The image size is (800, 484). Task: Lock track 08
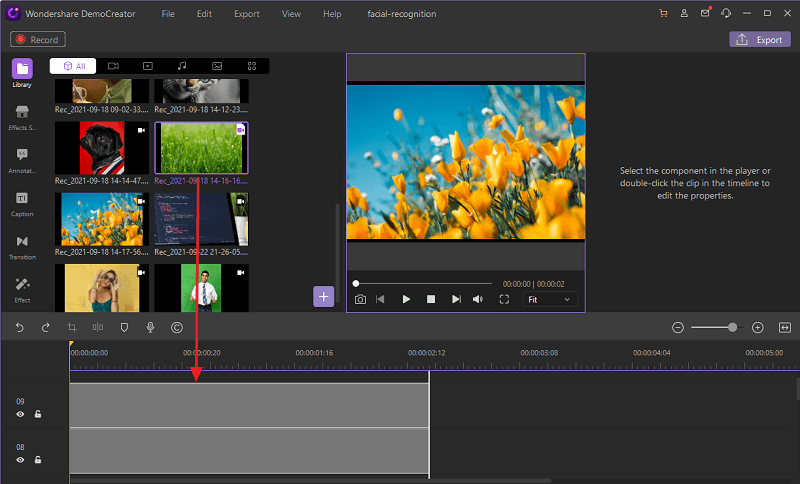tap(38, 460)
